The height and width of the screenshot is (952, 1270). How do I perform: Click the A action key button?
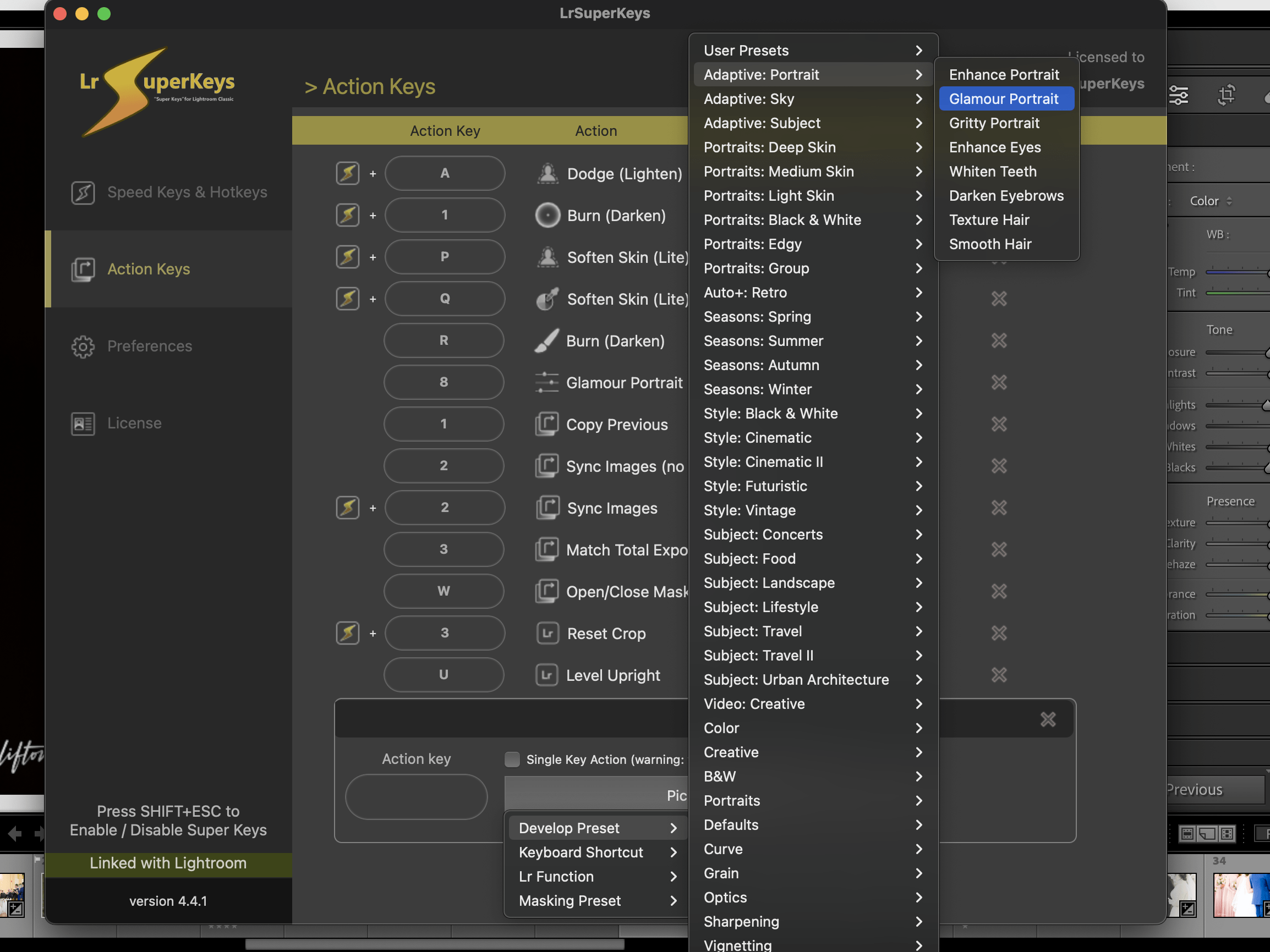[445, 173]
